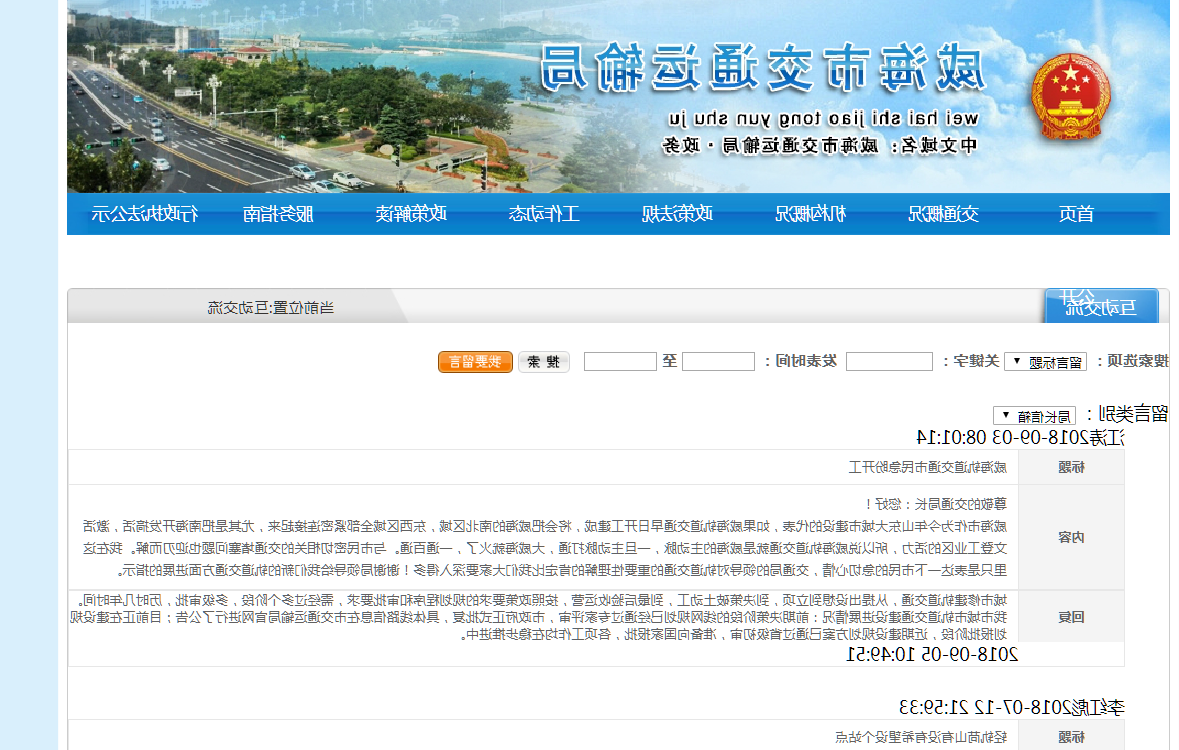Open the 交通概况 navigation item
The height and width of the screenshot is (750, 1179).
tap(943, 214)
